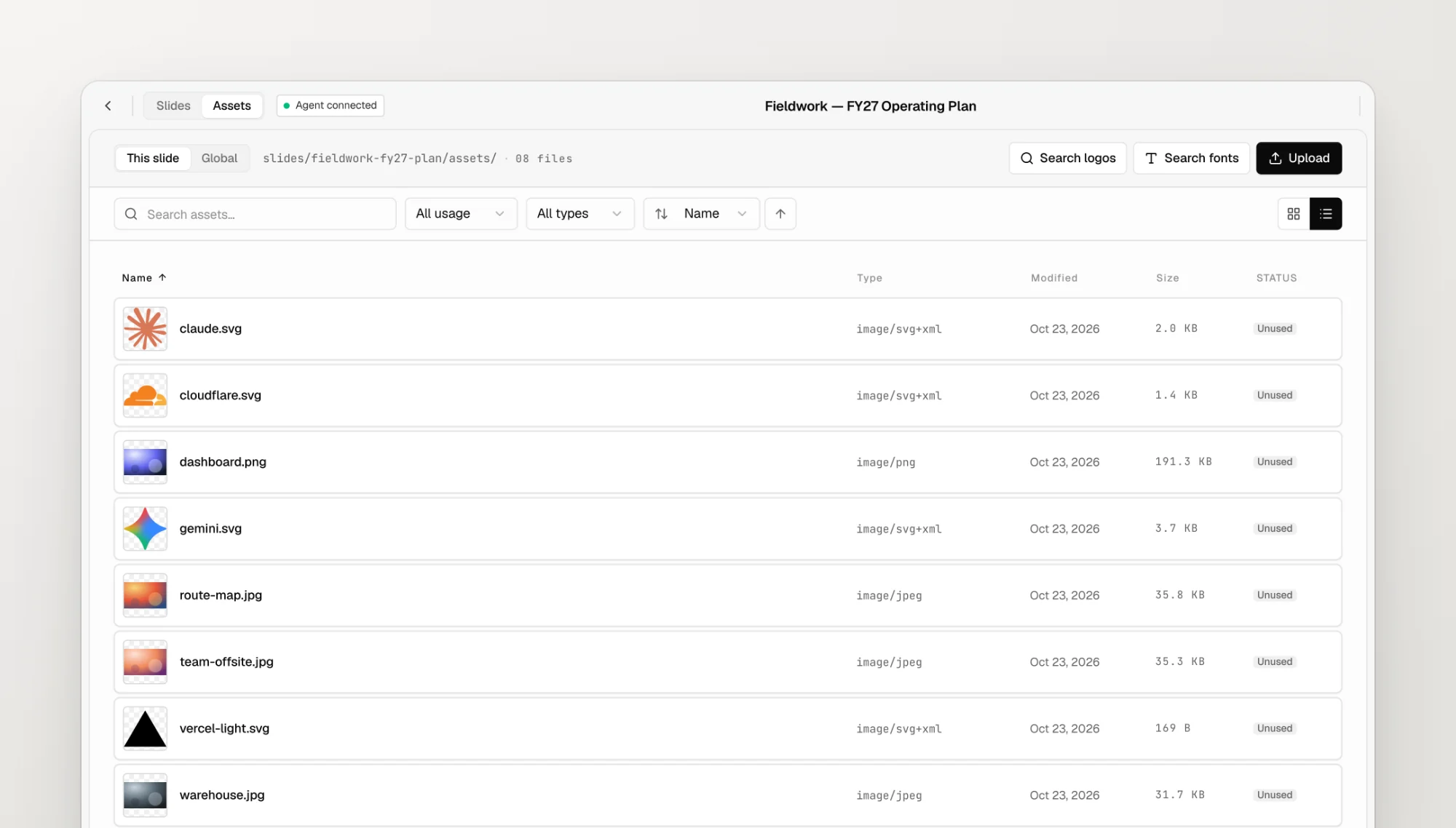Select the vercel-light.svg file name

(224, 729)
